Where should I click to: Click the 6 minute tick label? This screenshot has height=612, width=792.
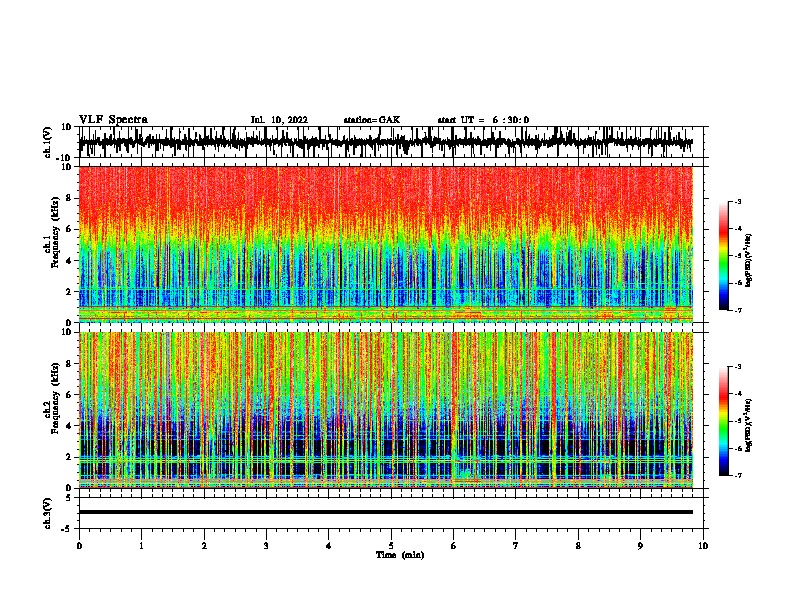coord(454,546)
